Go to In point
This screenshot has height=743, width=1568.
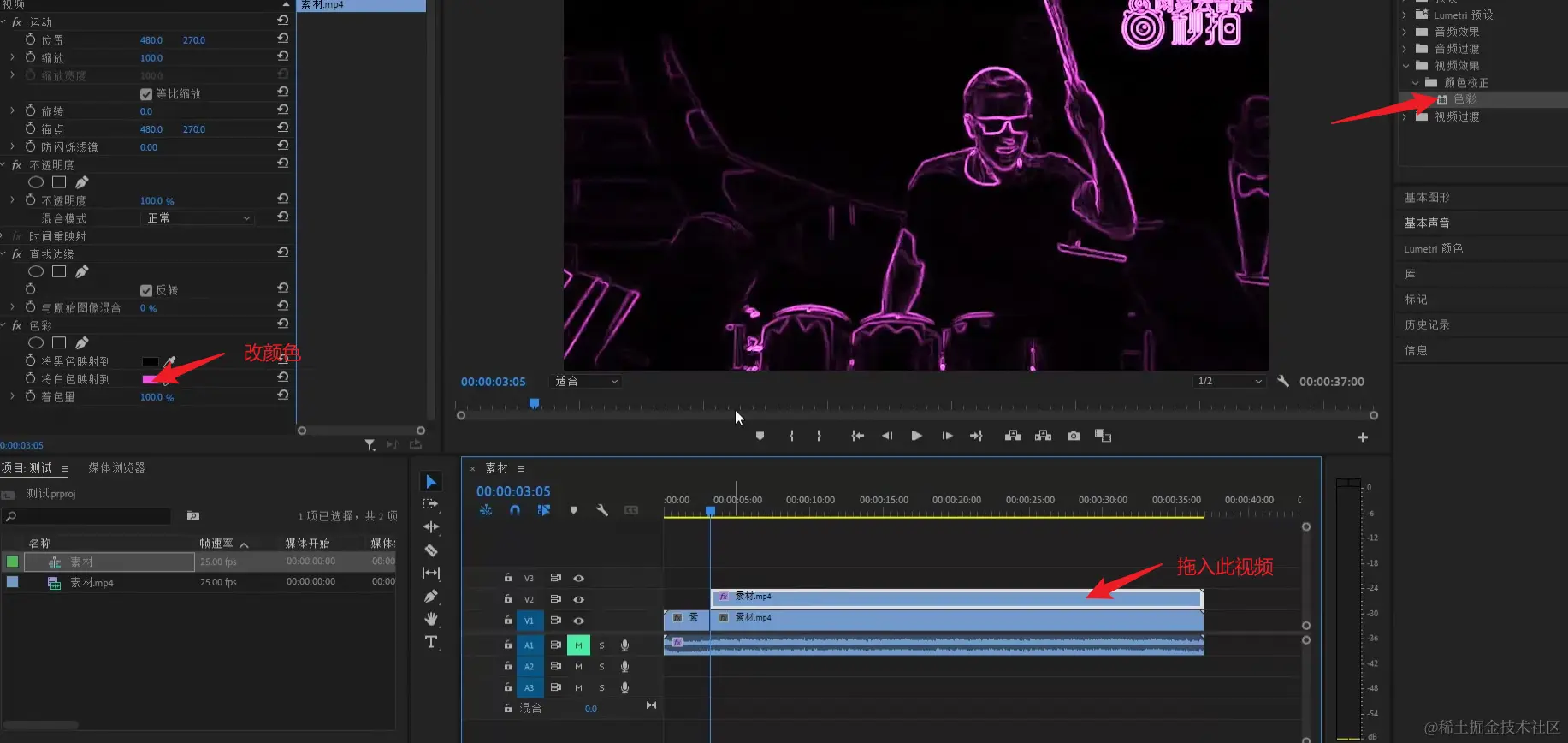(857, 436)
